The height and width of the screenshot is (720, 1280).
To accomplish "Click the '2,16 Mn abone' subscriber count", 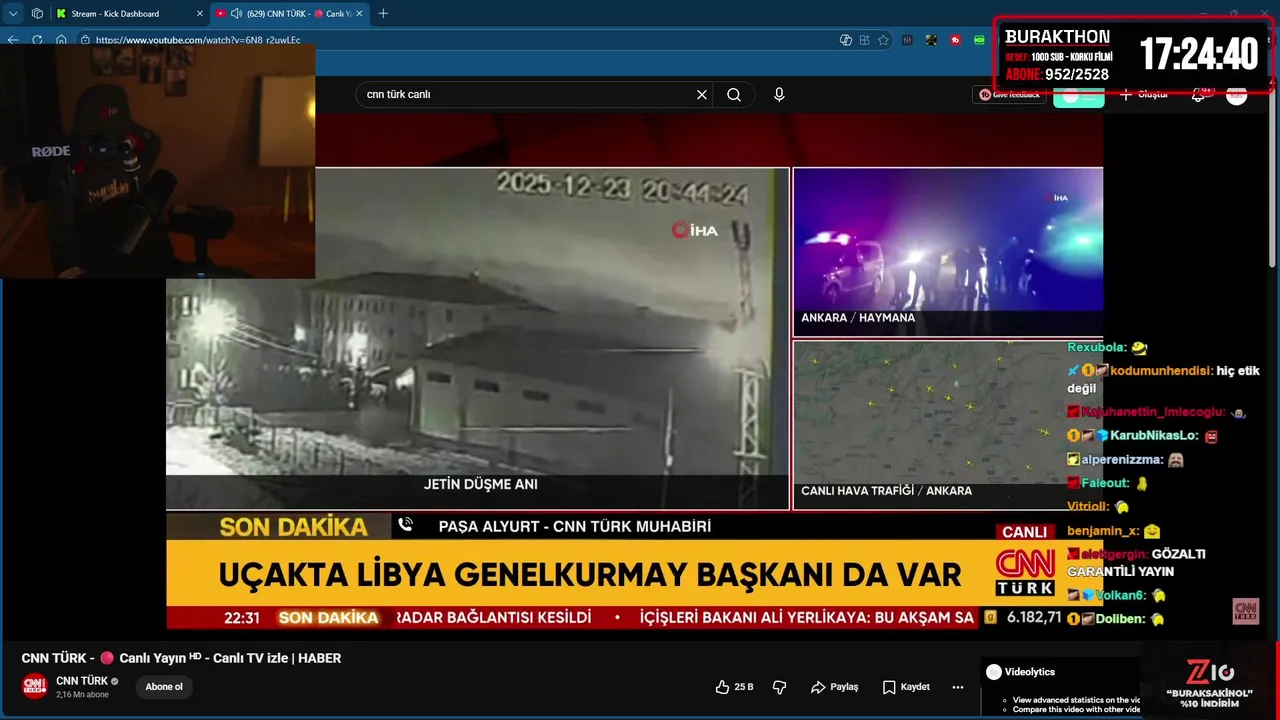I will [x=82, y=694].
